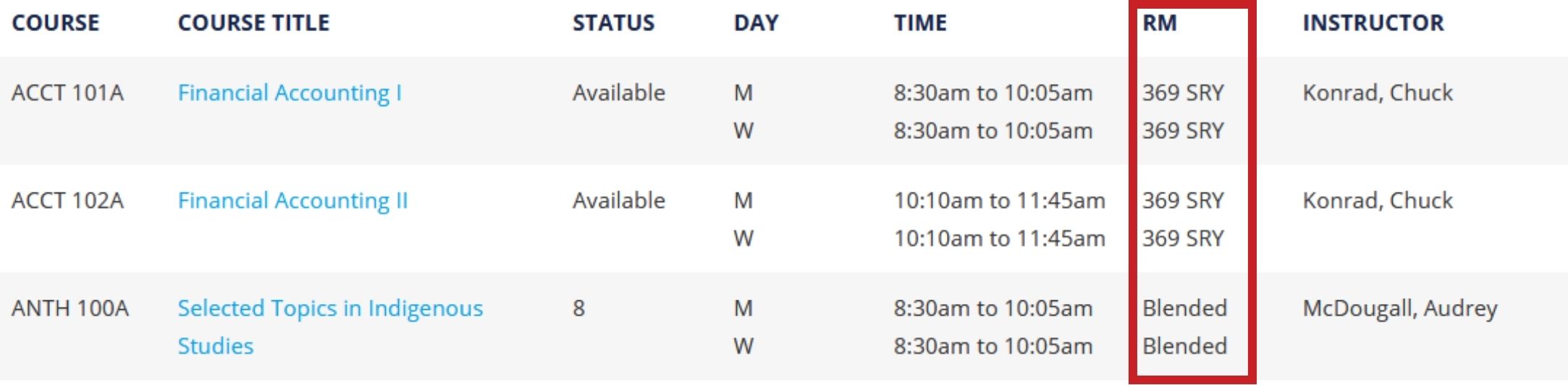Screen dimensions: 1568x385
Task: Open the Financial Accounting II course link
Action: pyautogui.click(x=292, y=200)
